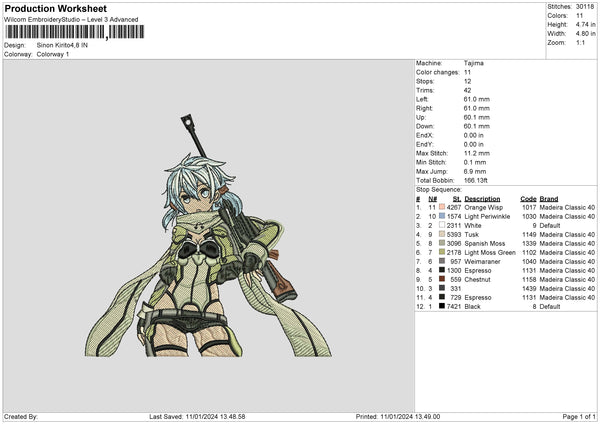Click the White thread color swatch
This screenshot has height=424, width=600.
(x=441, y=225)
